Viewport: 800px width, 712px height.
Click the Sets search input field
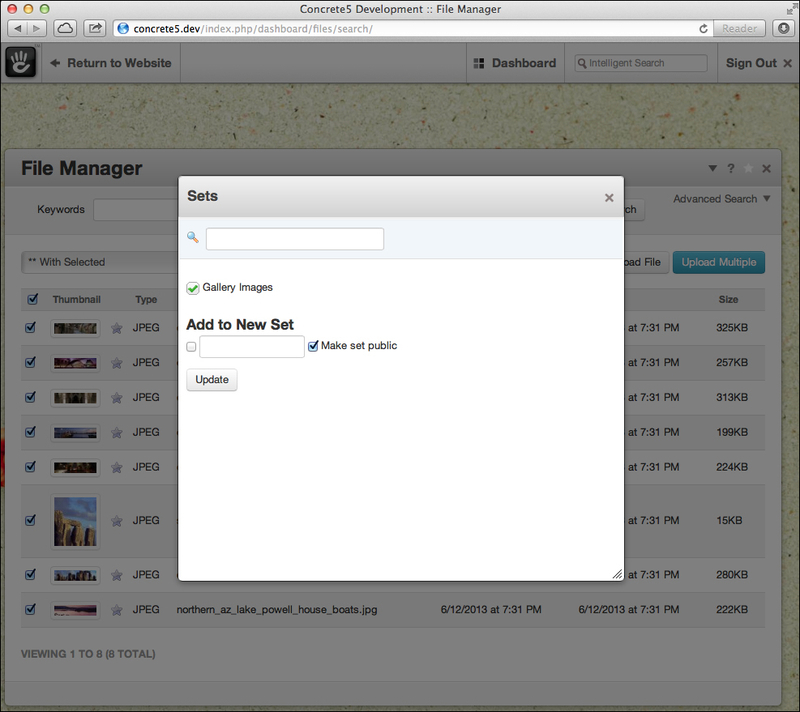[295, 239]
